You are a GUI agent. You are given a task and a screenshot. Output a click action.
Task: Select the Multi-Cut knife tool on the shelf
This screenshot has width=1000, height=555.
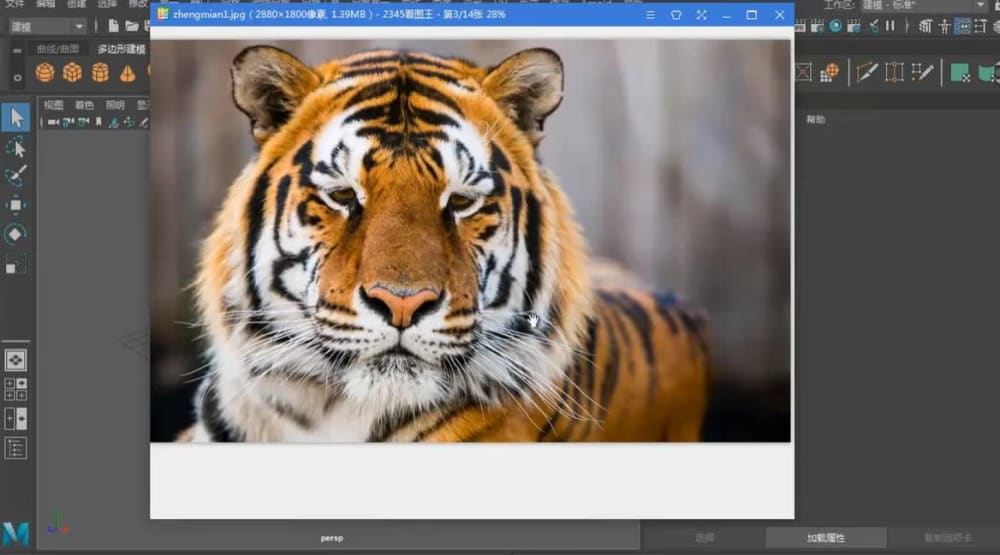point(866,73)
